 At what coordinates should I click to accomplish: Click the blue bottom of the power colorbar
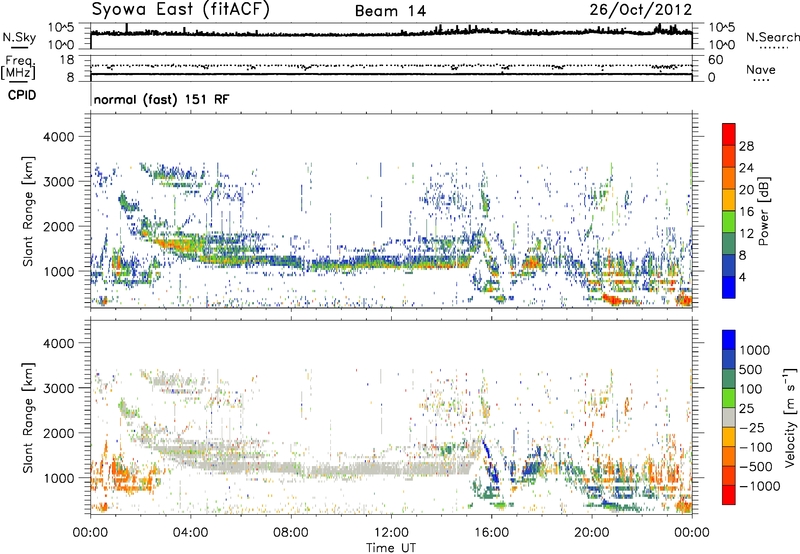[729, 287]
